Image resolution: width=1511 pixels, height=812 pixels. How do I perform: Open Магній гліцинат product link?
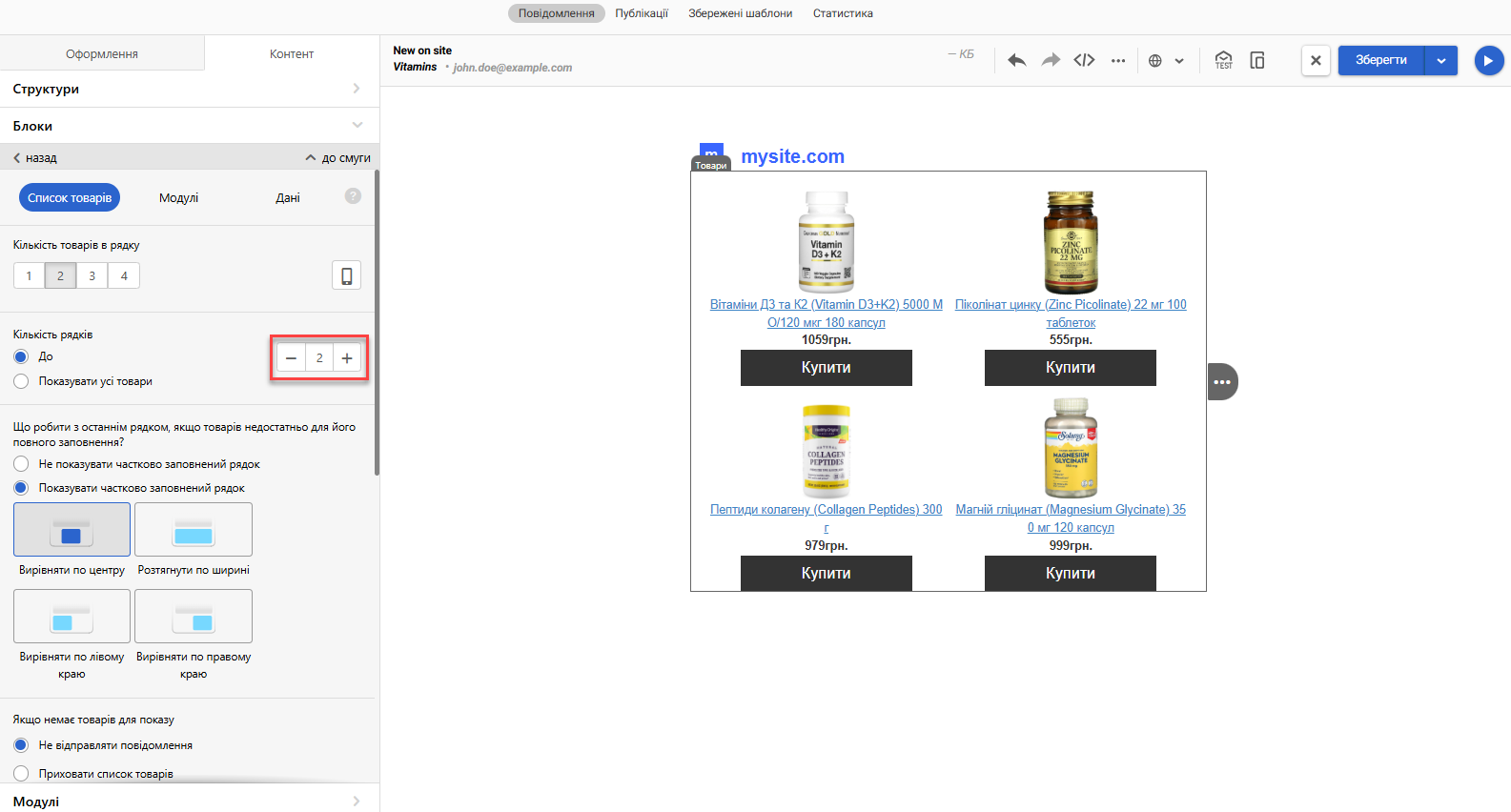(x=1071, y=518)
